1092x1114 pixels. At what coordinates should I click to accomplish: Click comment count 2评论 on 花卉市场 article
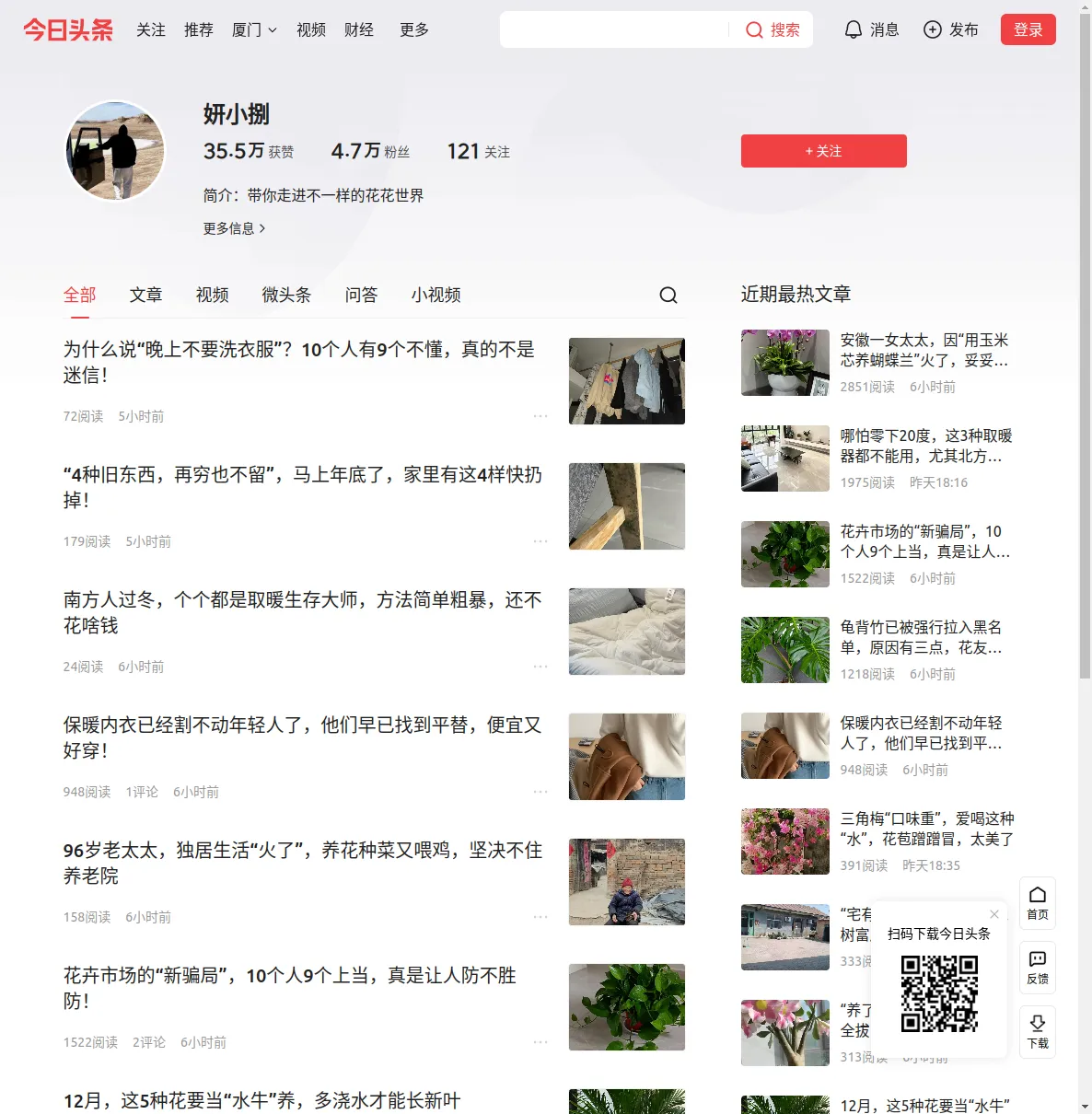click(x=149, y=1042)
